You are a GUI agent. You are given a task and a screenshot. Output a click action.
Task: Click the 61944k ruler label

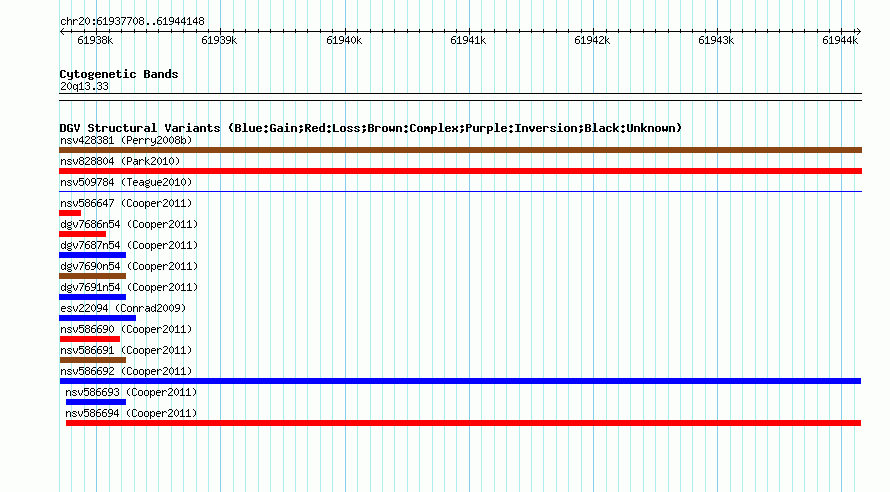pos(840,40)
